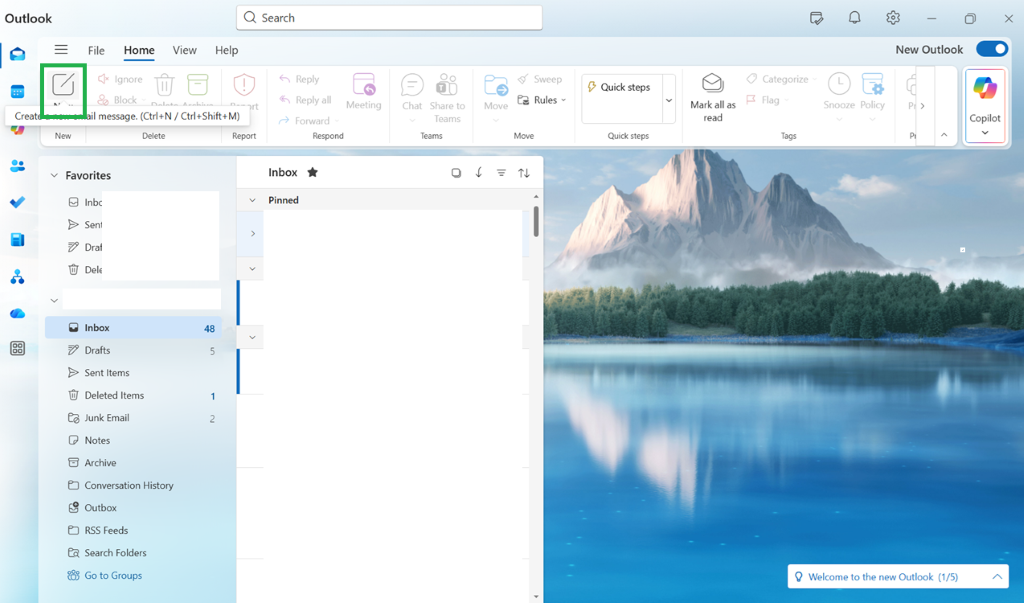The height and width of the screenshot is (603, 1024).
Task: Click the Select mode icon beside Inbox
Action: click(x=456, y=173)
